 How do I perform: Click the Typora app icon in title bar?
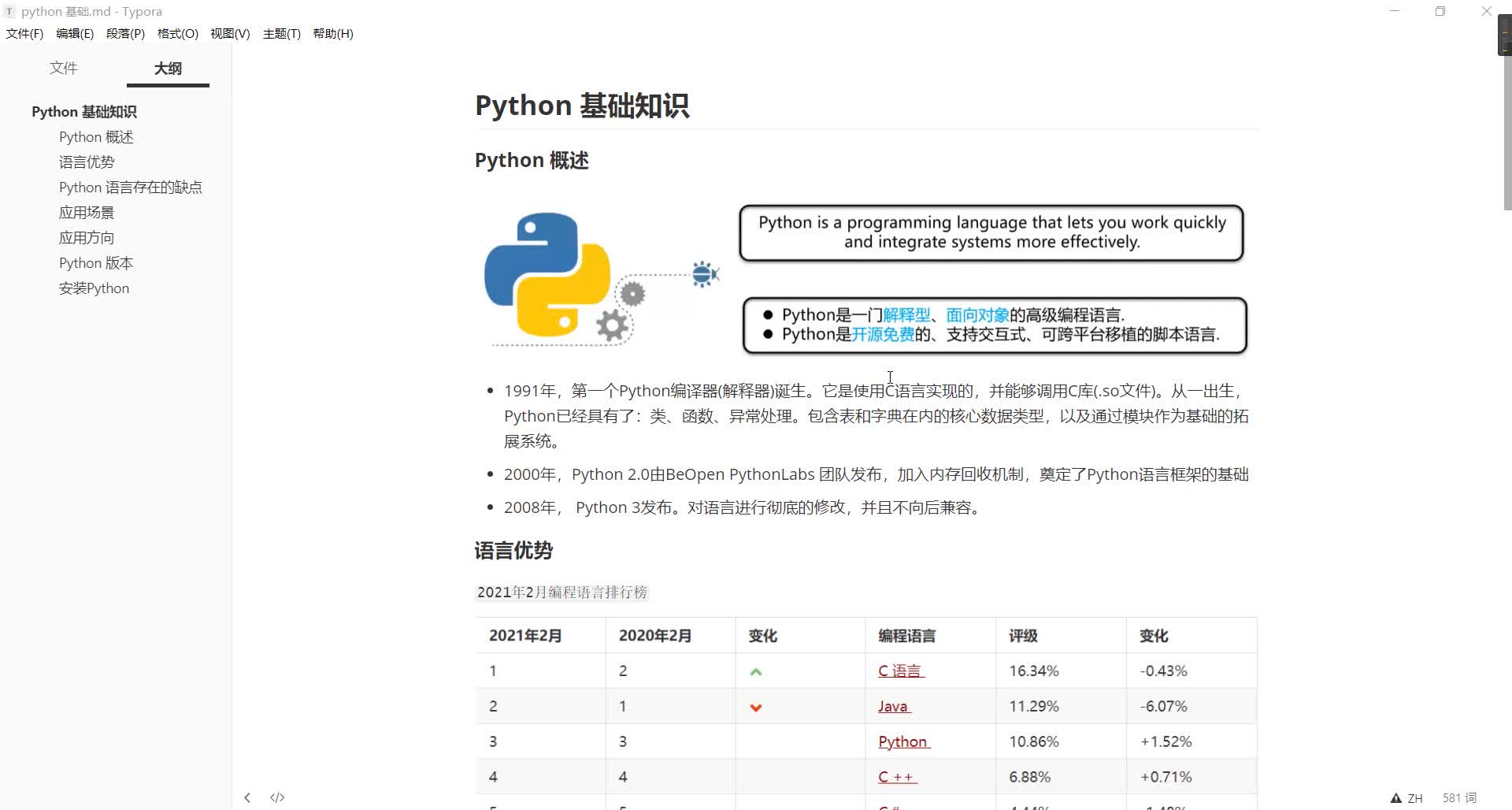click(x=9, y=12)
